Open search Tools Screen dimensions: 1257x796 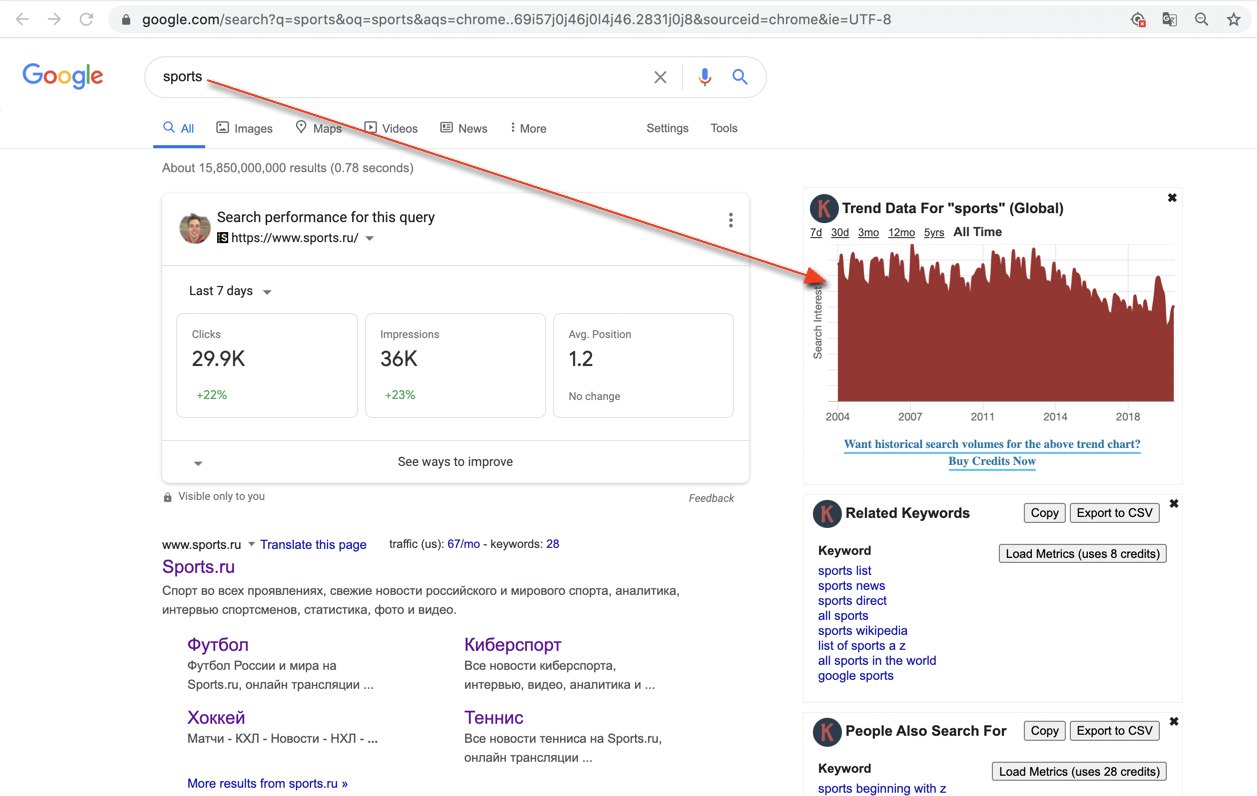(724, 128)
